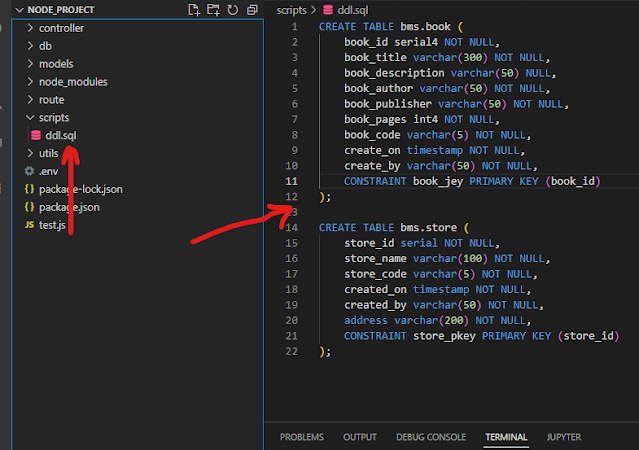Click the JS icon of test.js
639x450 pixels.
[29, 225]
